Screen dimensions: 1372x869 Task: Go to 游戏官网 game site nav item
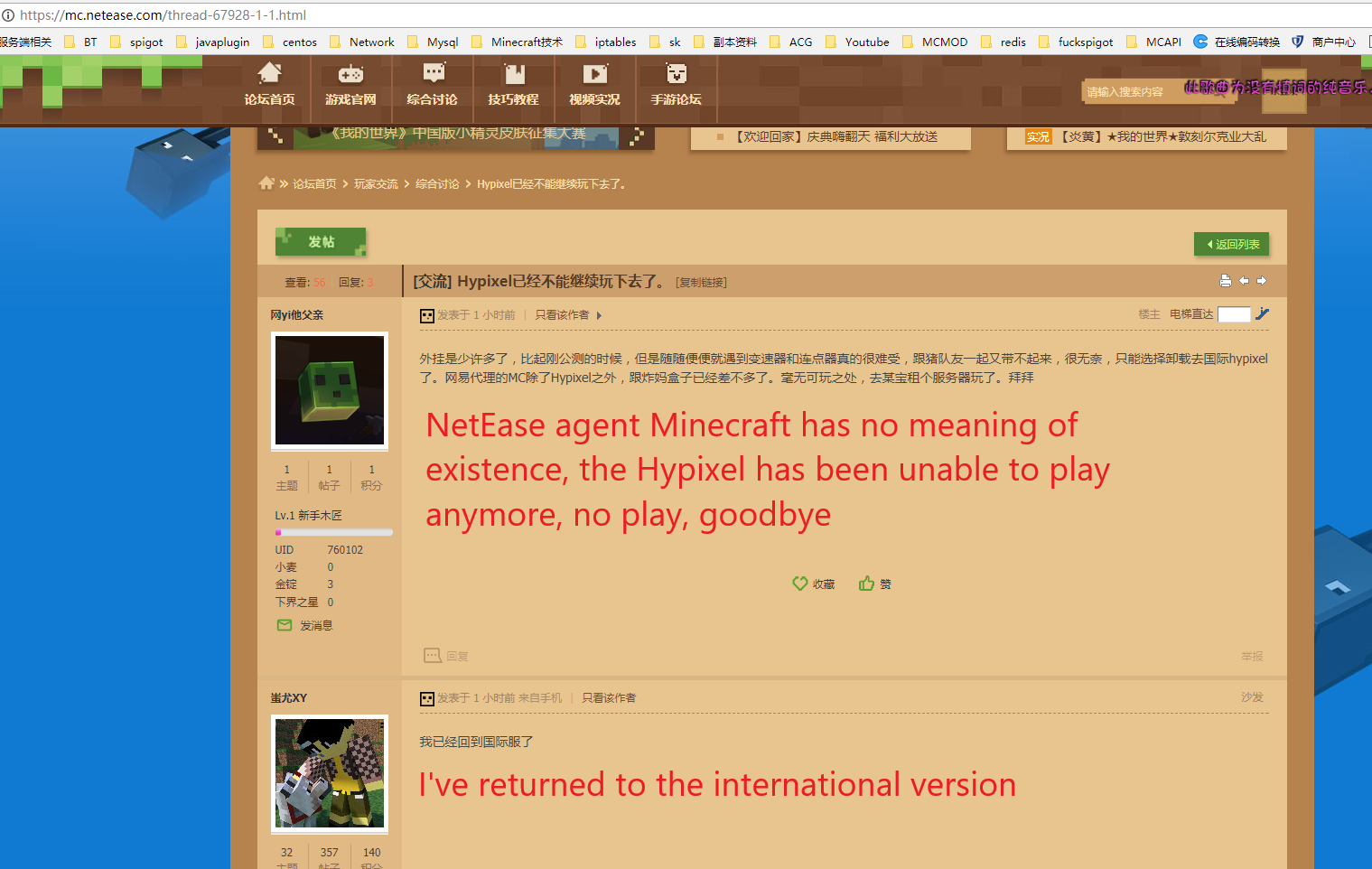pos(350,84)
